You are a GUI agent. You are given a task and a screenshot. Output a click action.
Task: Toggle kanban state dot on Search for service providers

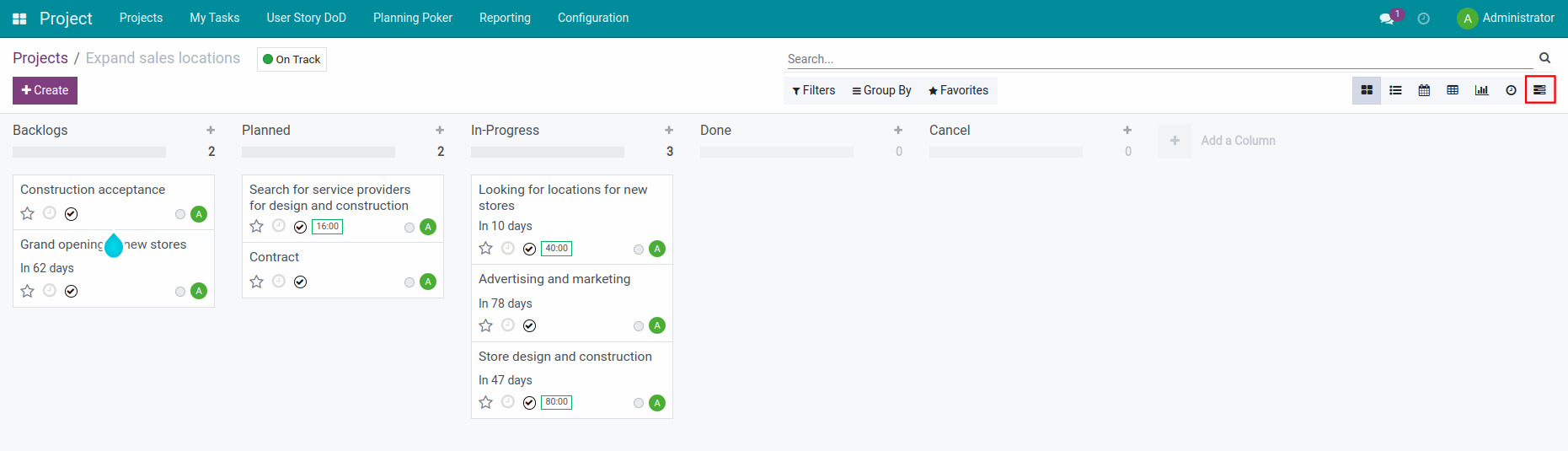tap(409, 228)
